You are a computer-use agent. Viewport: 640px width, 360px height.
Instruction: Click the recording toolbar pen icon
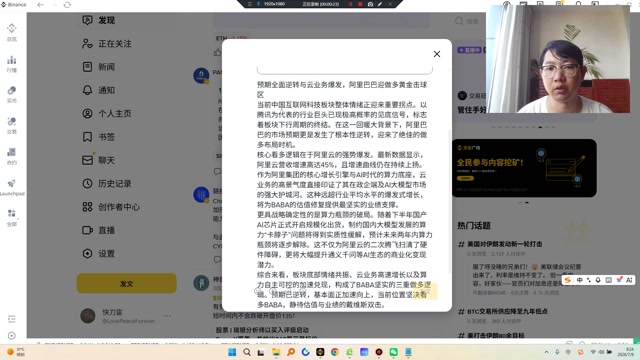tap(380, 4)
